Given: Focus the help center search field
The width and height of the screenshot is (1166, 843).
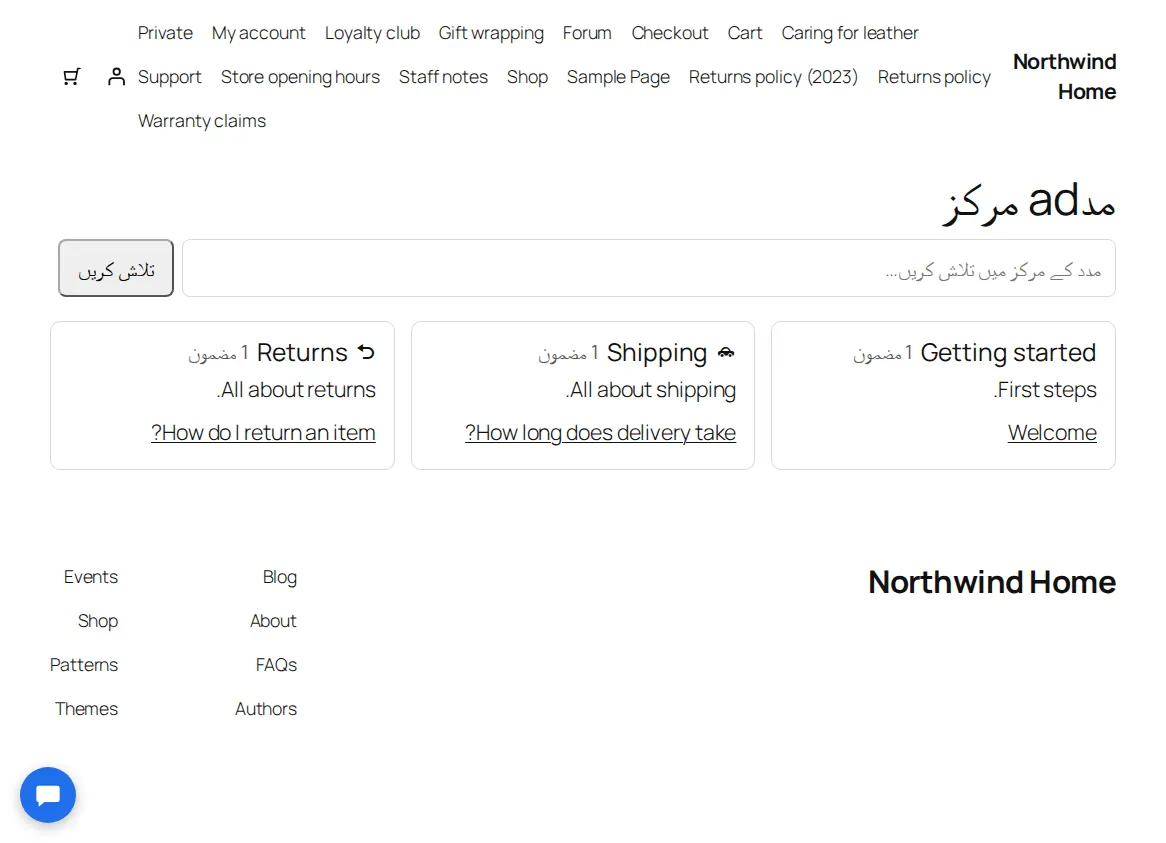Looking at the screenshot, I should coord(648,268).
